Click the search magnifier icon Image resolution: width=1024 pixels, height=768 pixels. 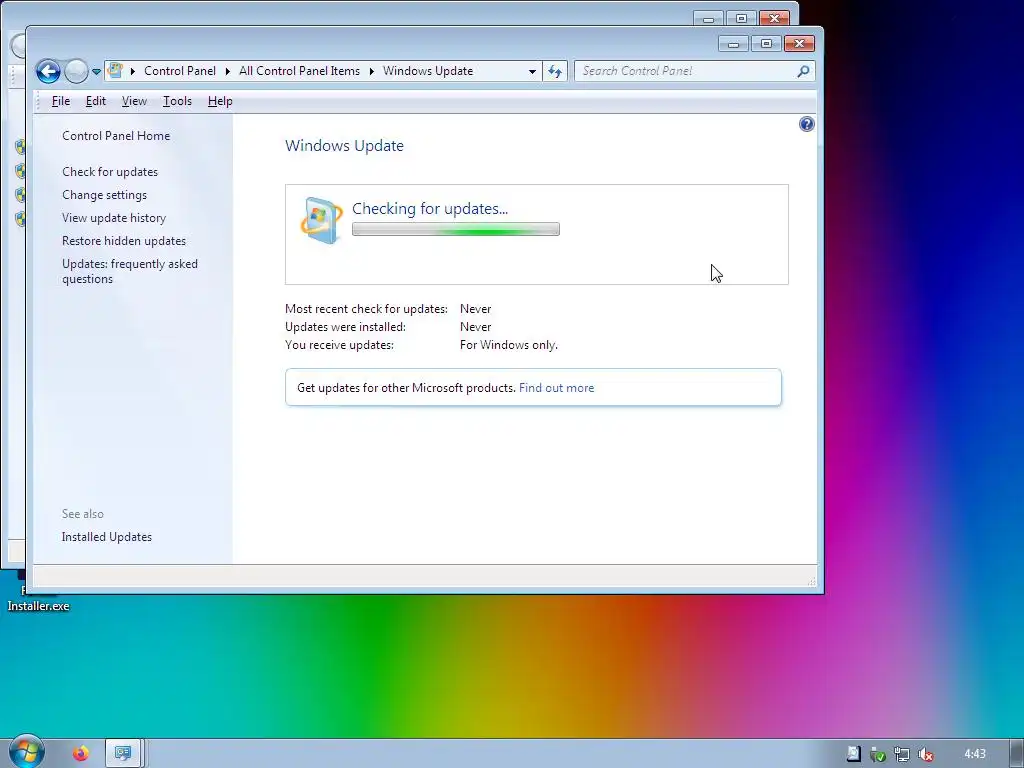[804, 71]
